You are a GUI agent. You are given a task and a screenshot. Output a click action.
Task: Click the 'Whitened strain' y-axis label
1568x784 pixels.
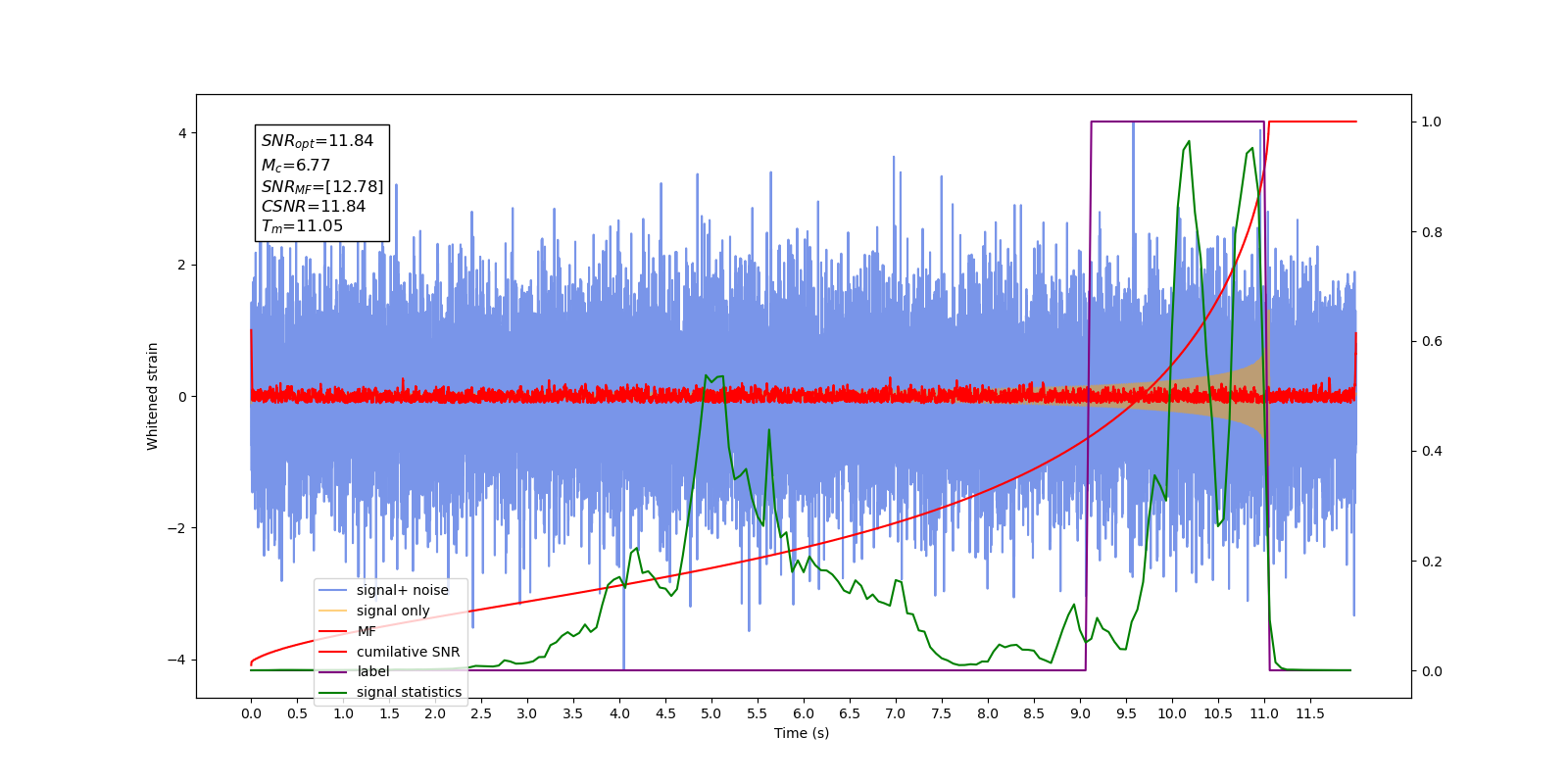pos(152,396)
